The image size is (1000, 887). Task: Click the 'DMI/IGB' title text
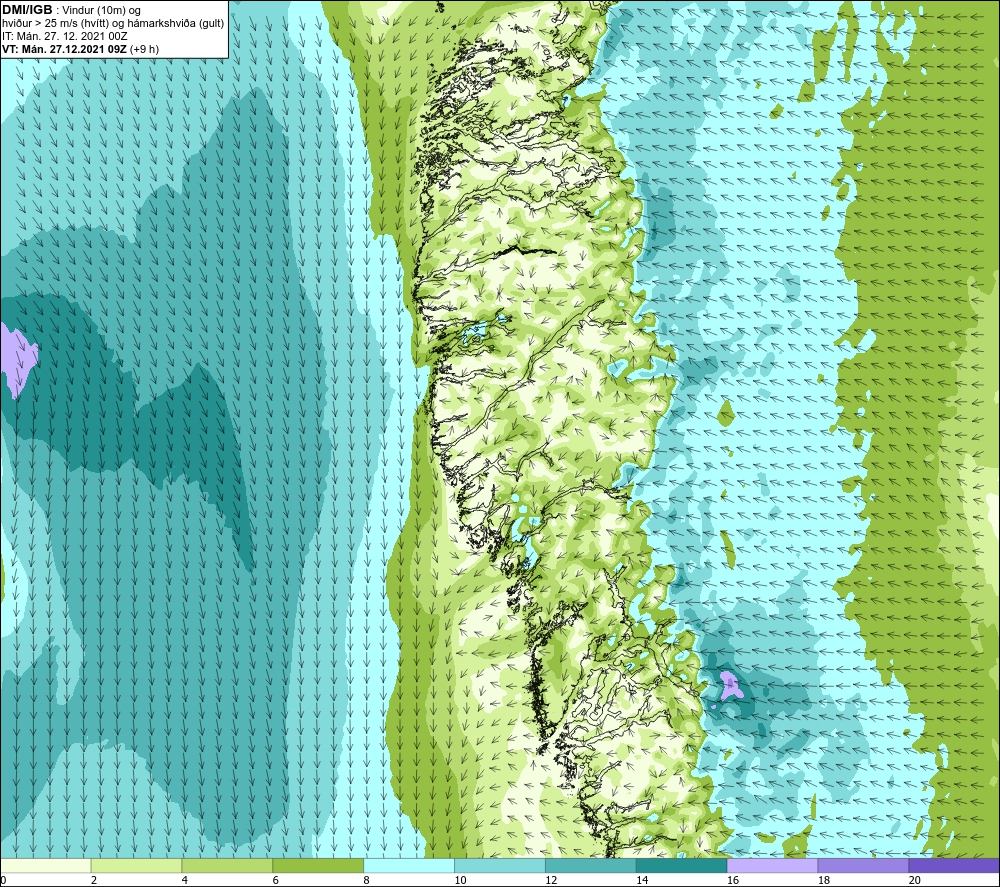[x=27, y=10]
